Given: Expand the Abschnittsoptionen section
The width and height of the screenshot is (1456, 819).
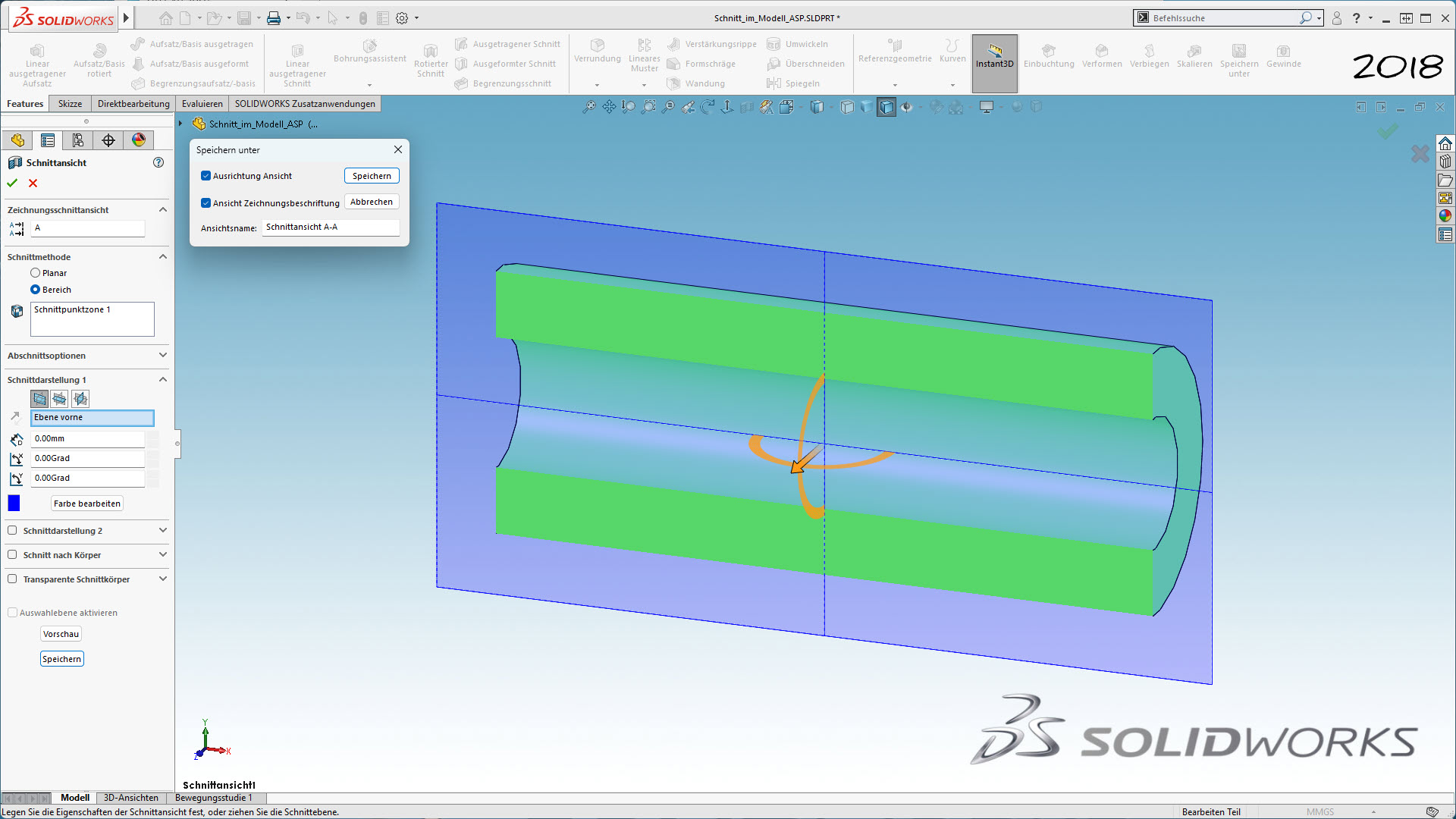Looking at the screenshot, I should 162,356.
